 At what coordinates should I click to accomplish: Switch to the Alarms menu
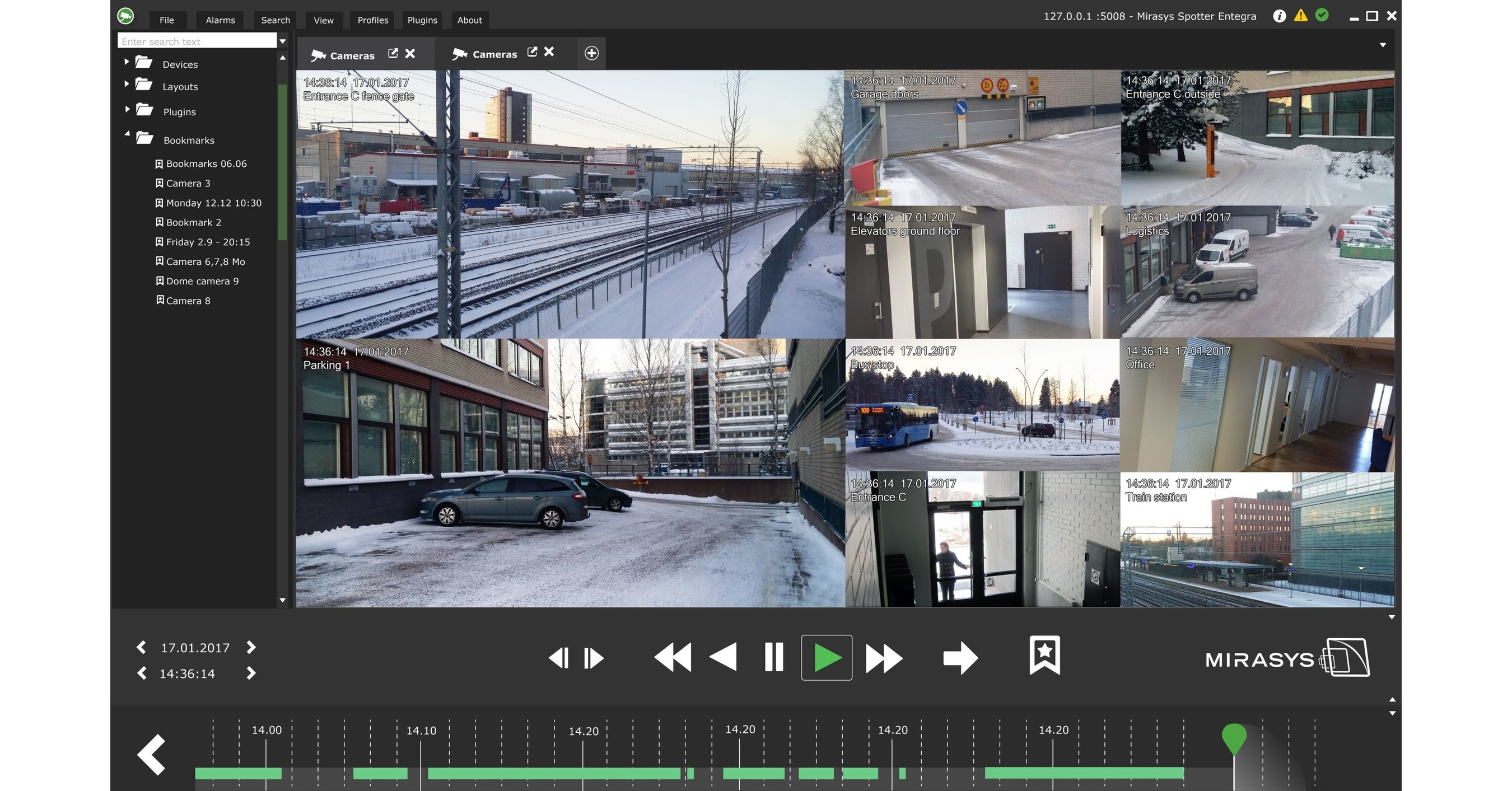click(220, 20)
